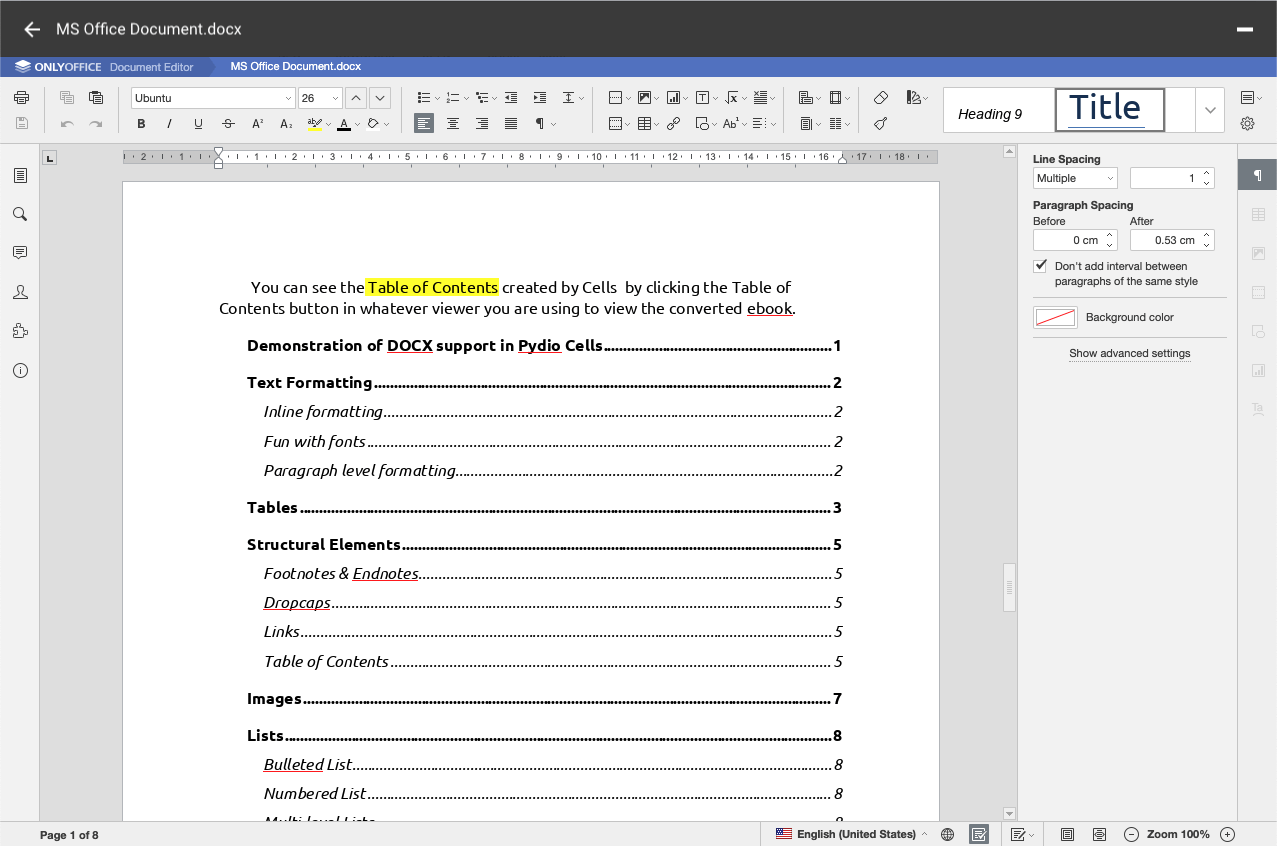Zoom in with plus button

(x=1228, y=834)
